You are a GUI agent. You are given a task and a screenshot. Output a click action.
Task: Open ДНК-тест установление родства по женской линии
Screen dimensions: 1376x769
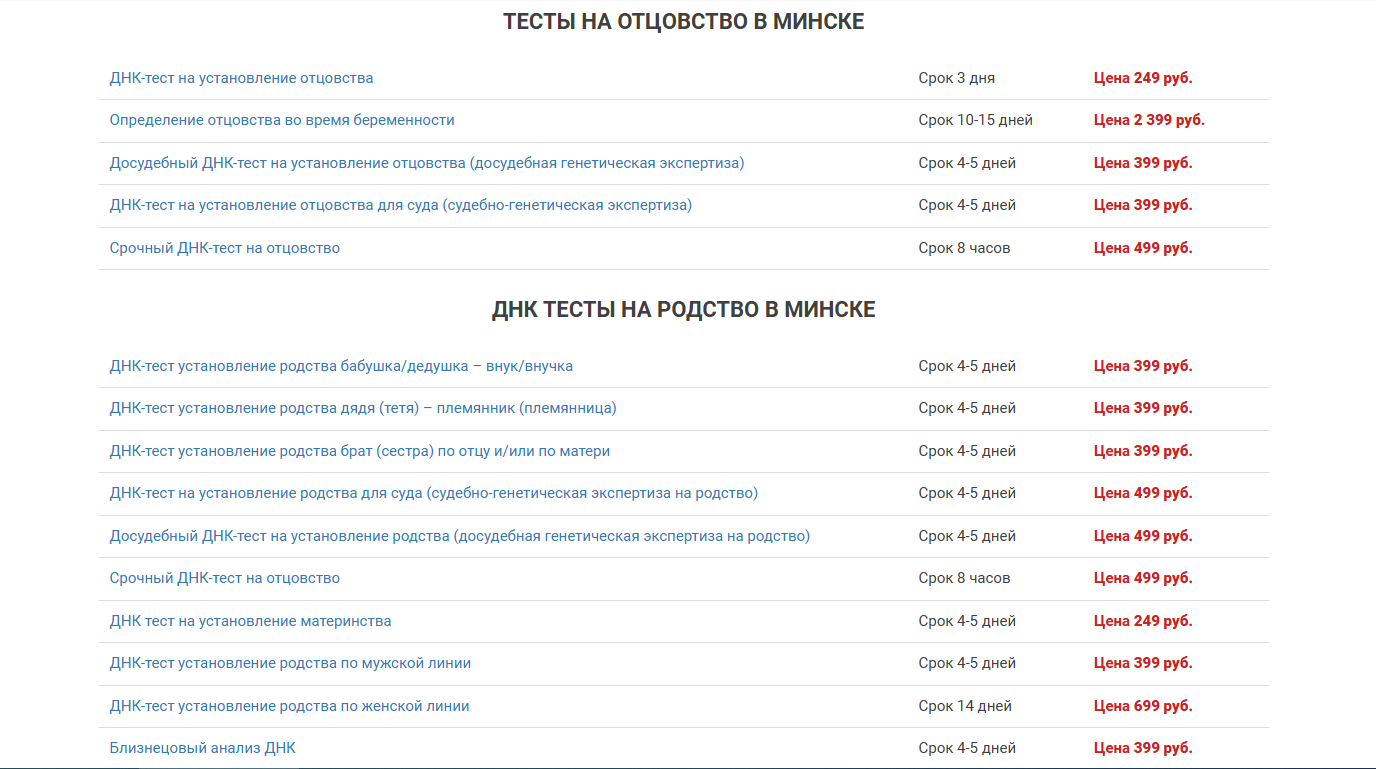click(x=288, y=705)
